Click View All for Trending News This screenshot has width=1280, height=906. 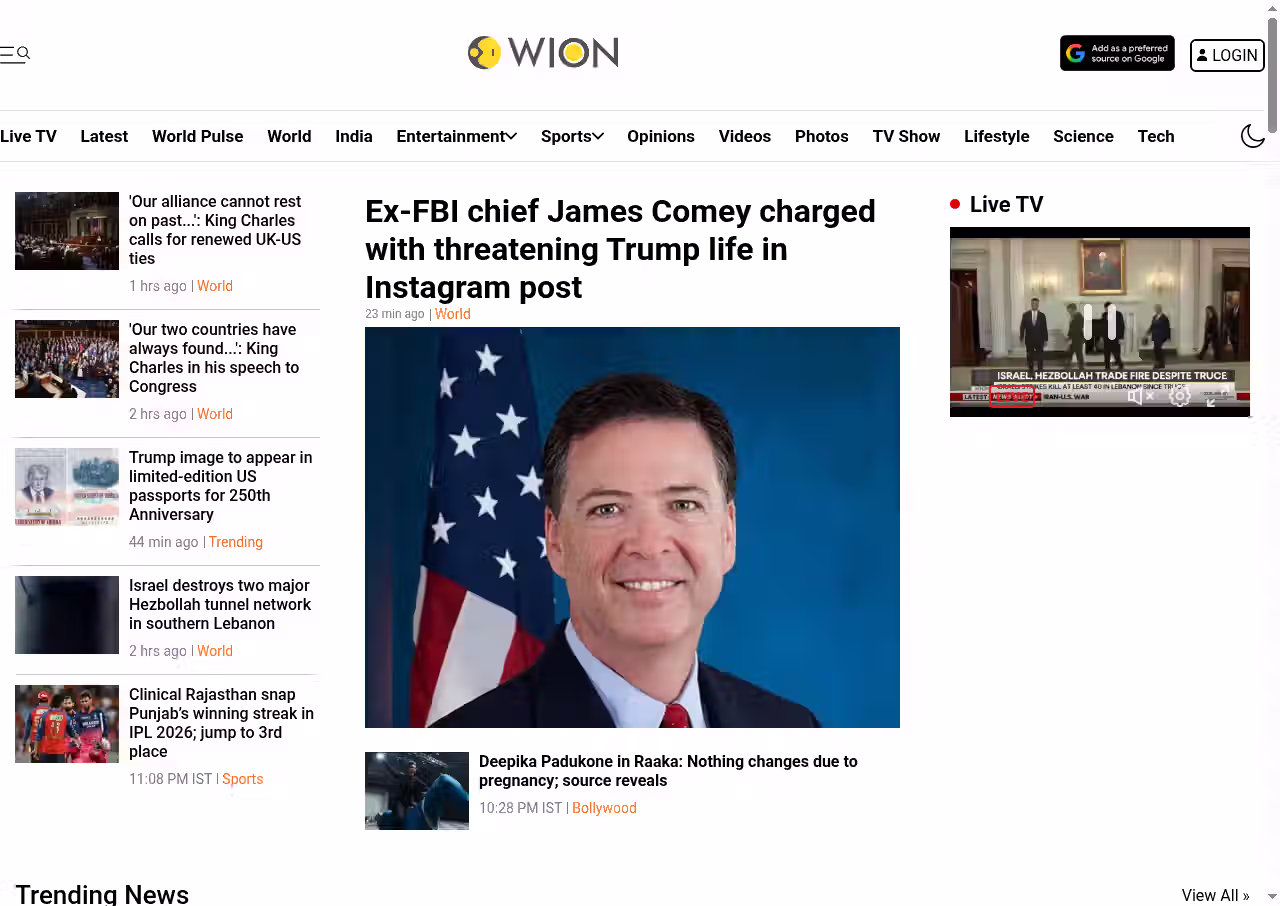[1215, 895]
